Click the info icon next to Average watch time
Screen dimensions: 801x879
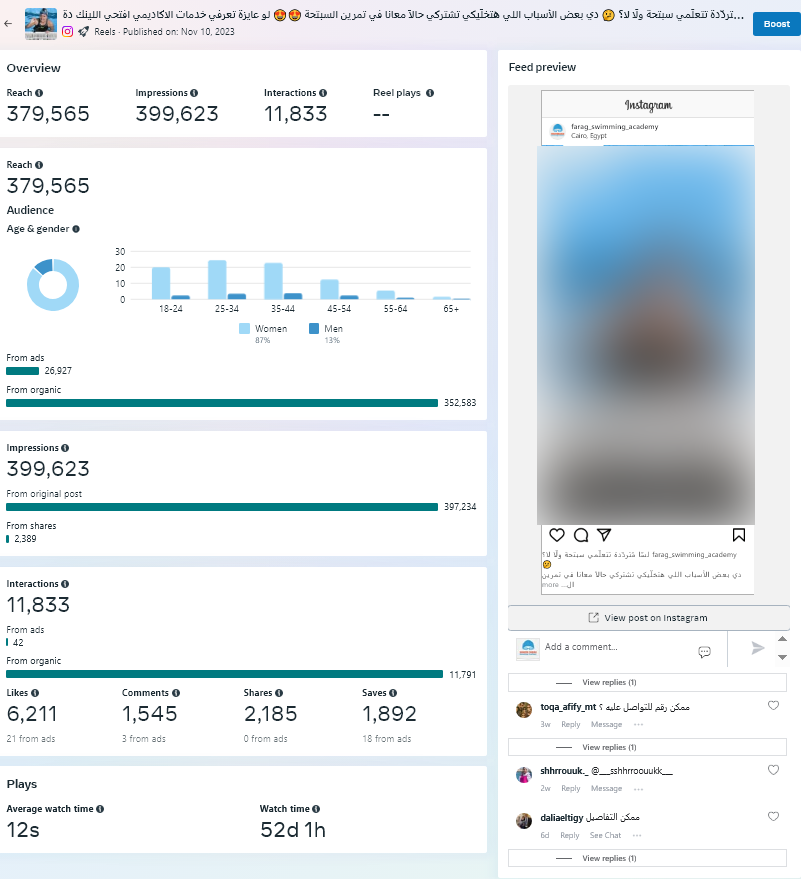pyautogui.click(x=100, y=809)
